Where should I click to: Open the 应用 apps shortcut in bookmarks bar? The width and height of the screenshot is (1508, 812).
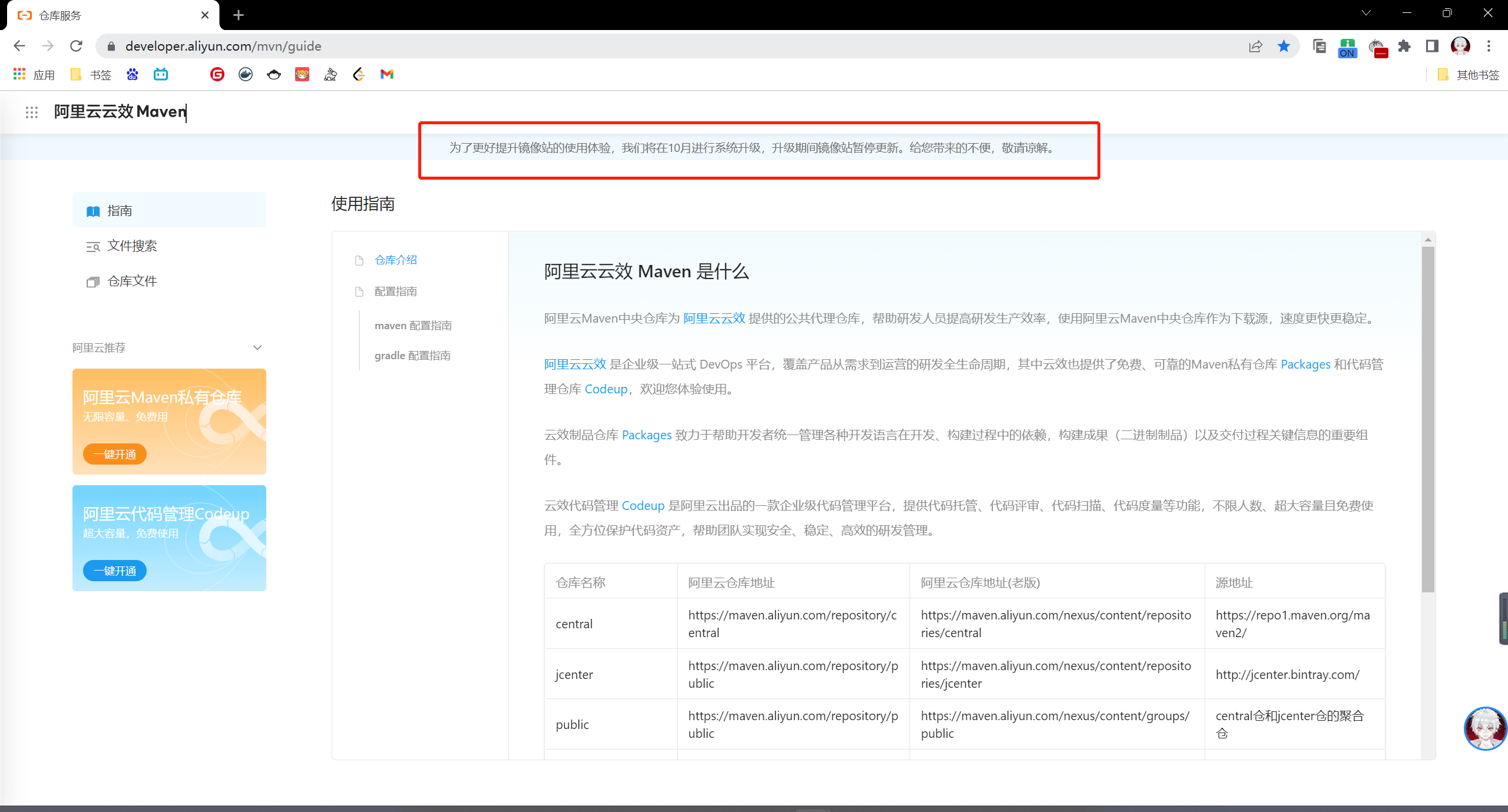point(34,75)
